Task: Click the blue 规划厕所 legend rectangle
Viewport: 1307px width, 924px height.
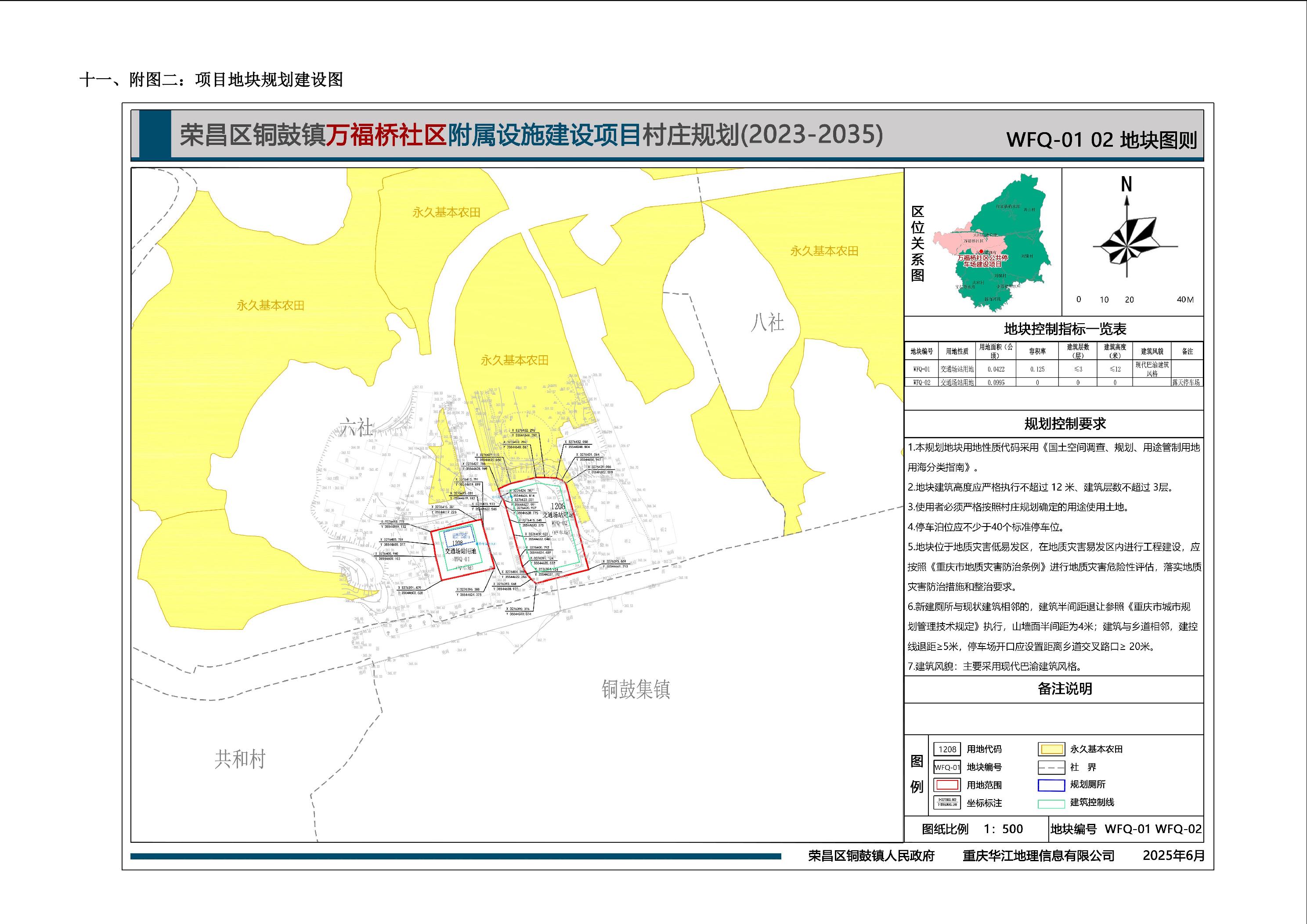Action: 1051,785
